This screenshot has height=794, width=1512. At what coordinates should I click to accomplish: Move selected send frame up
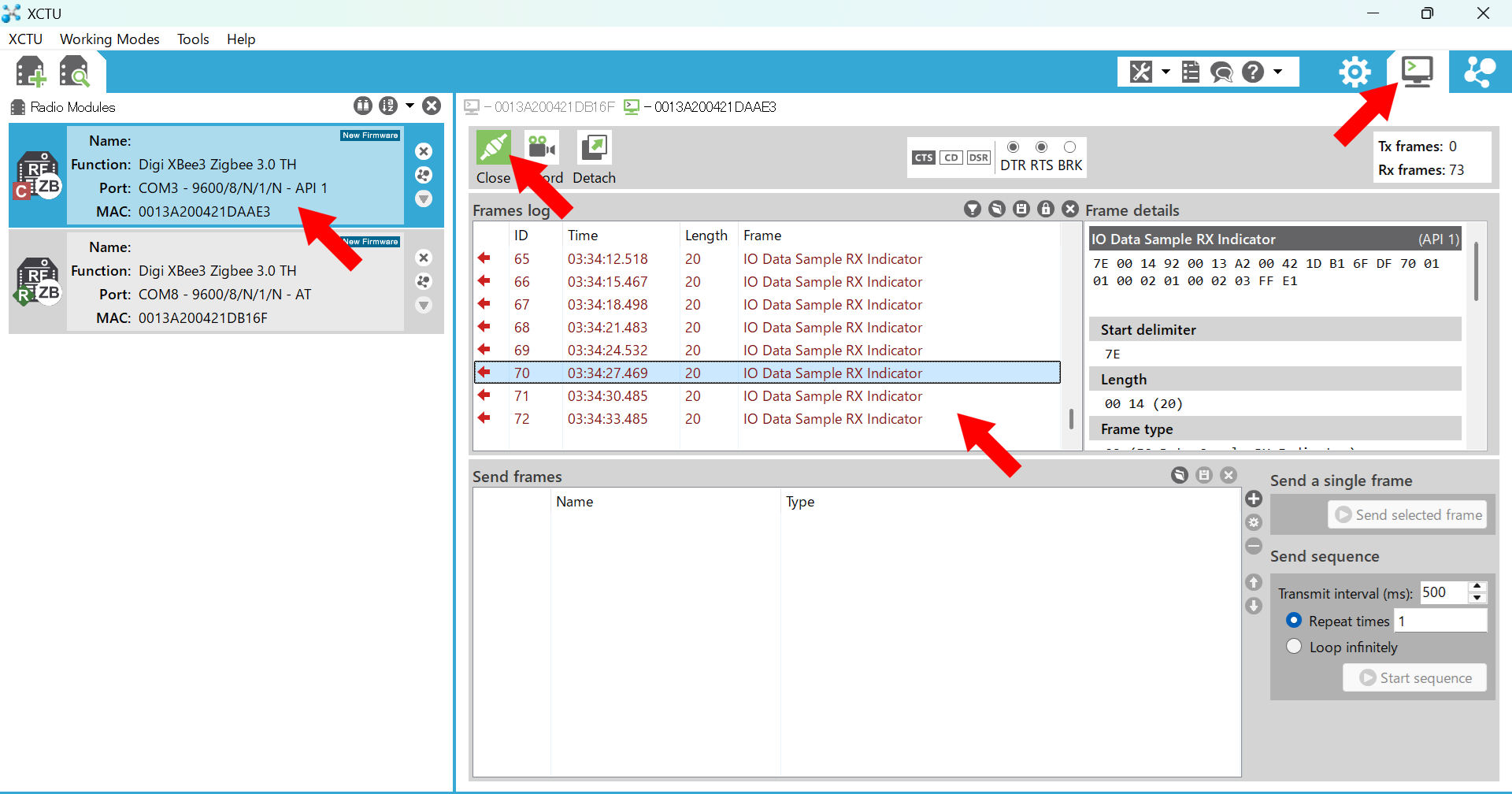tap(1254, 582)
